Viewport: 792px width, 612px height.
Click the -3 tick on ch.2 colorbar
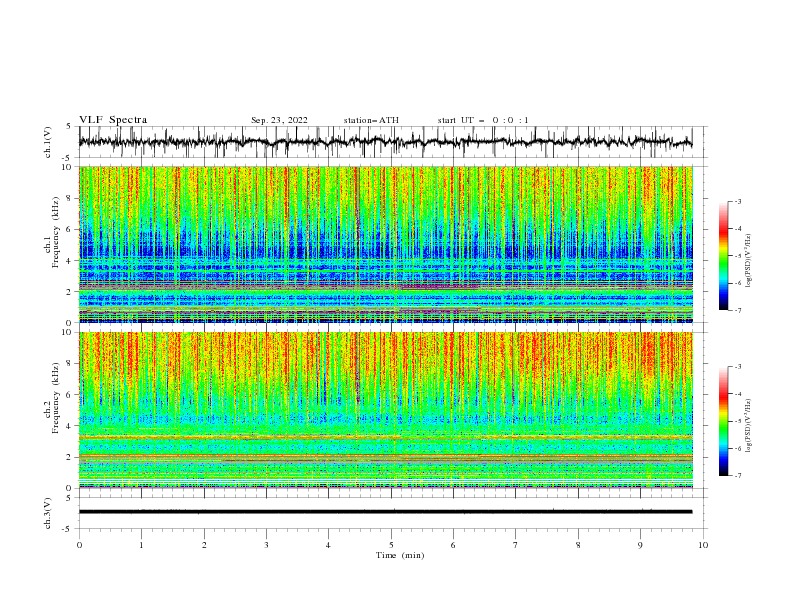[738, 367]
